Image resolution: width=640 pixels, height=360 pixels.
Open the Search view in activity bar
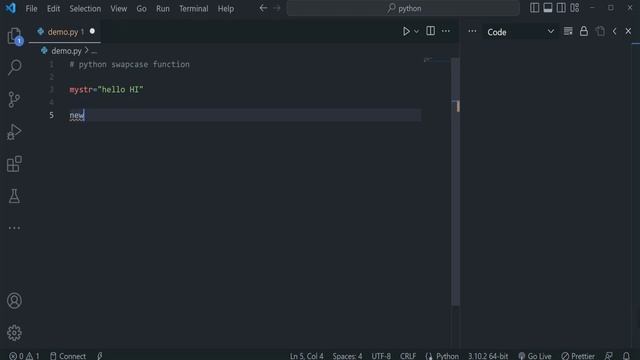[x=14, y=67]
